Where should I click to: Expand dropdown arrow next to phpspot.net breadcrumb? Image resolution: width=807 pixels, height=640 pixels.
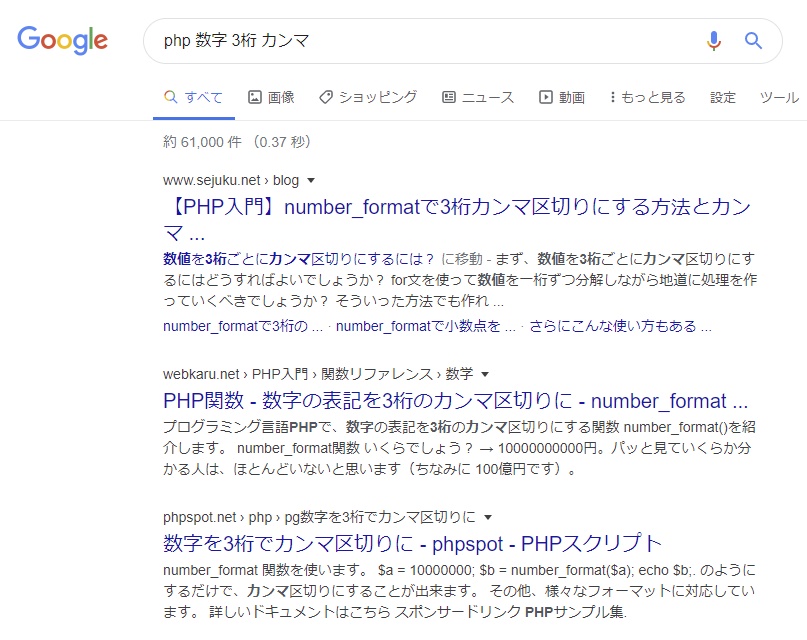point(488,517)
